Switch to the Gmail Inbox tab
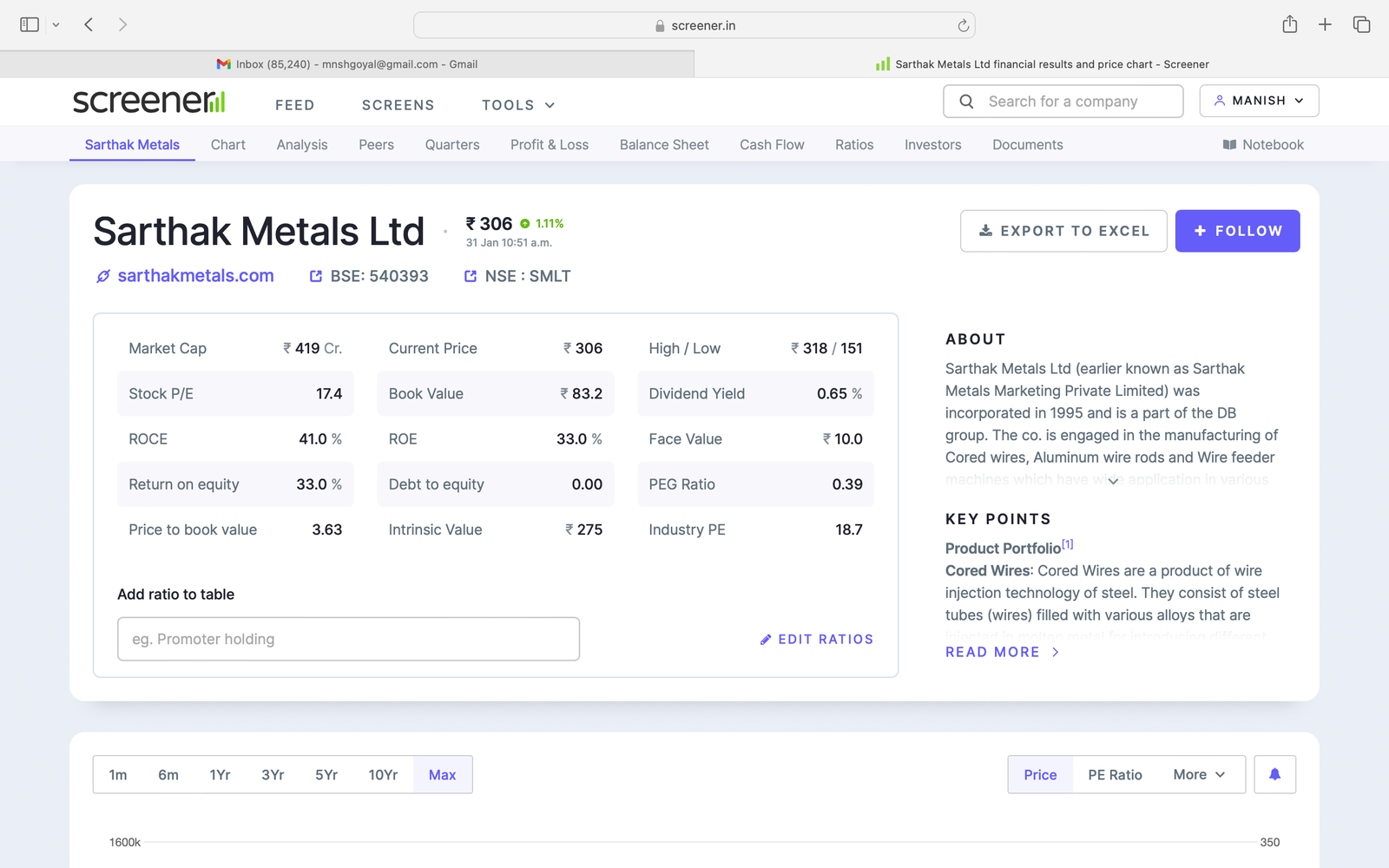Screen dimensions: 1389x868 tap(347, 64)
